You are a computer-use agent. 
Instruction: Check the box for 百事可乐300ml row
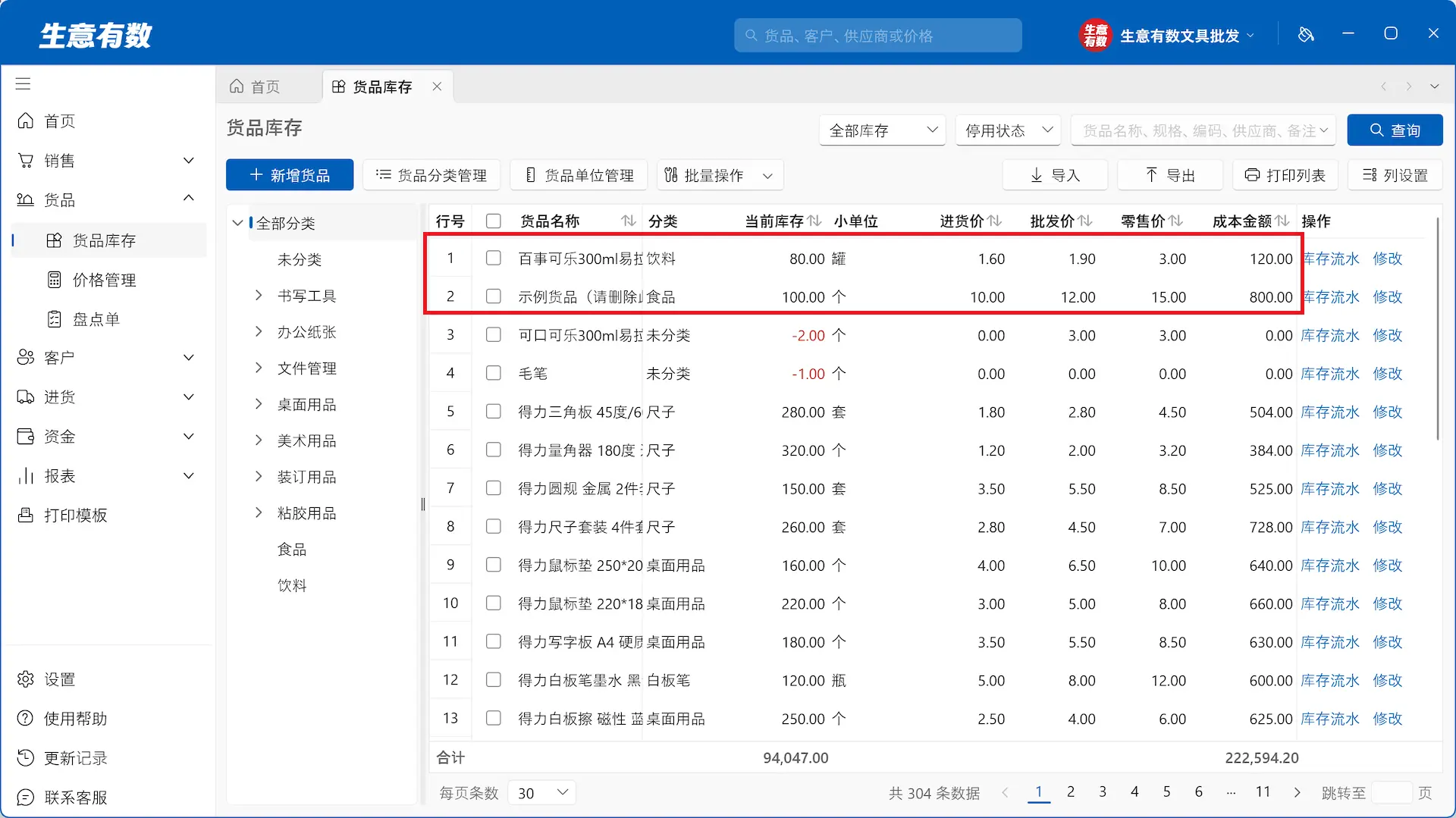coord(494,258)
